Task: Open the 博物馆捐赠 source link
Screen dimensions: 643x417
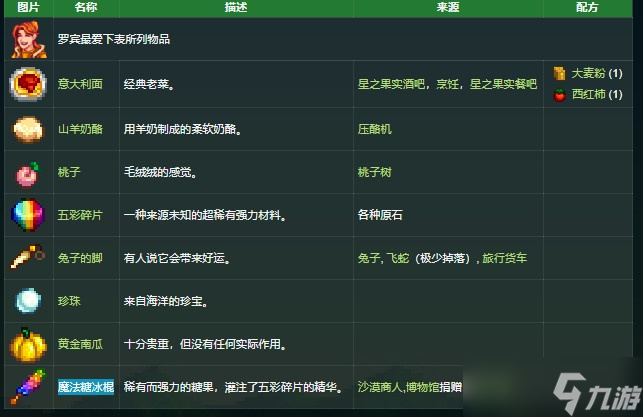Action: point(433,387)
